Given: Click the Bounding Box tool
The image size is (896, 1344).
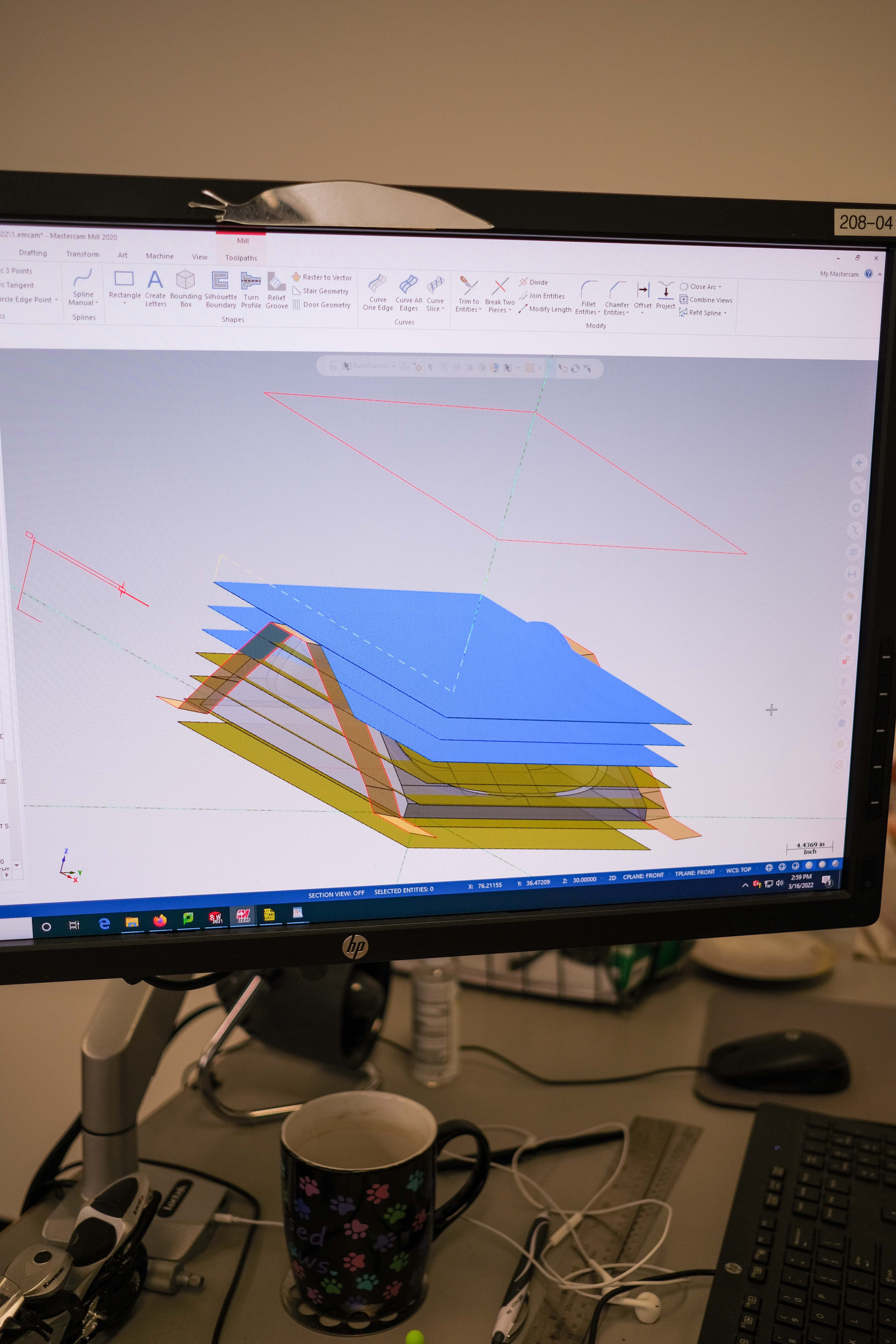Looking at the screenshot, I should coord(186,289).
